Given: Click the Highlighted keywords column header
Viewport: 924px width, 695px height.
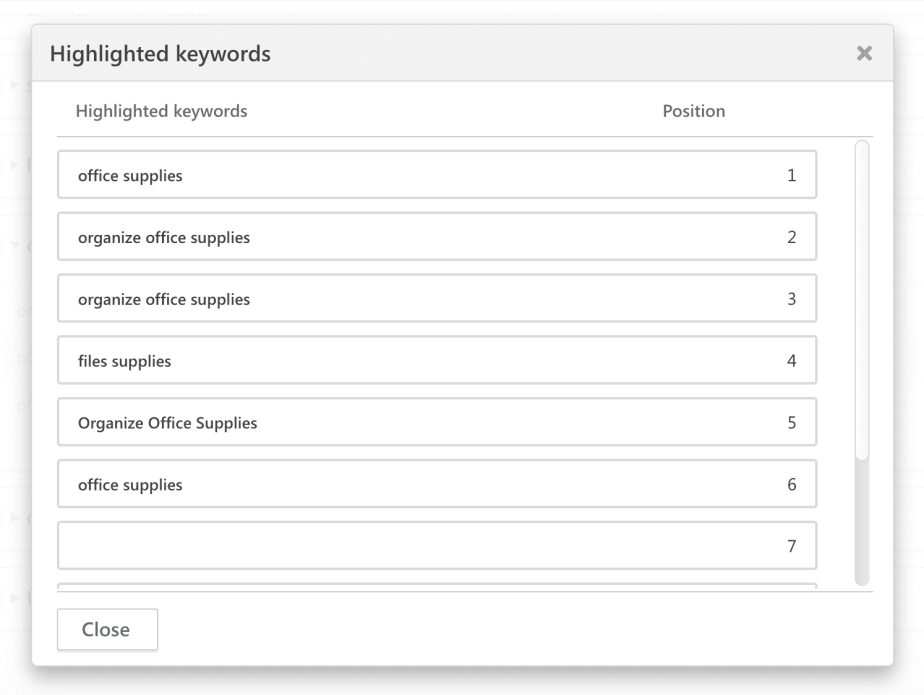Looking at the screenshot, I should click(161, 111).
